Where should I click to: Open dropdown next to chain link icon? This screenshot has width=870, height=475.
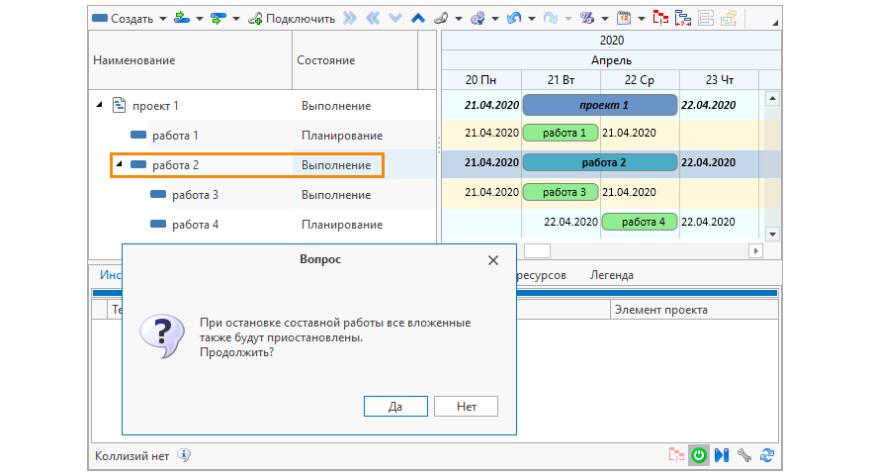pyautogui.click(x=458, y=18)
